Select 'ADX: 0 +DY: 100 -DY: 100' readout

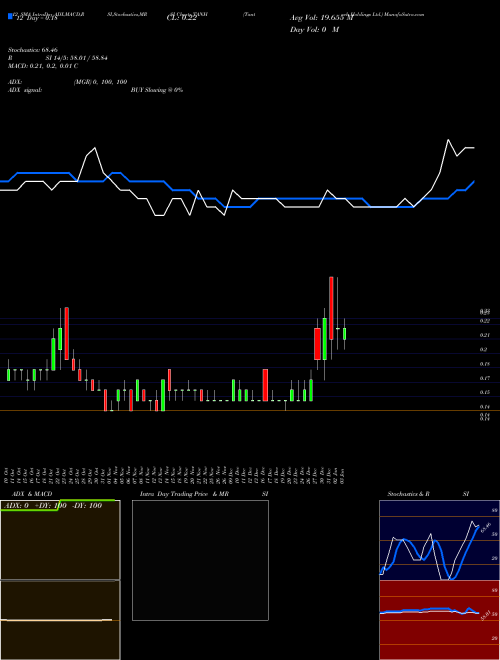pos(53,506)
